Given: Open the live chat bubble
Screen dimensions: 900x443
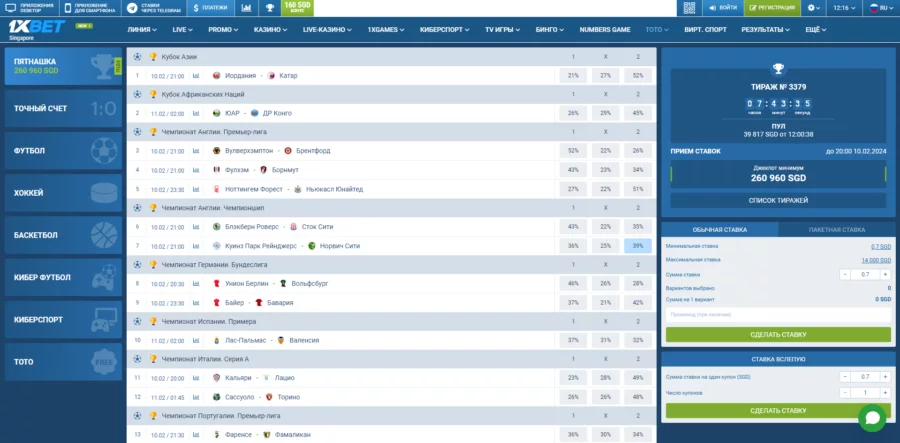Looking at the screenshot, I should (872, 418).
